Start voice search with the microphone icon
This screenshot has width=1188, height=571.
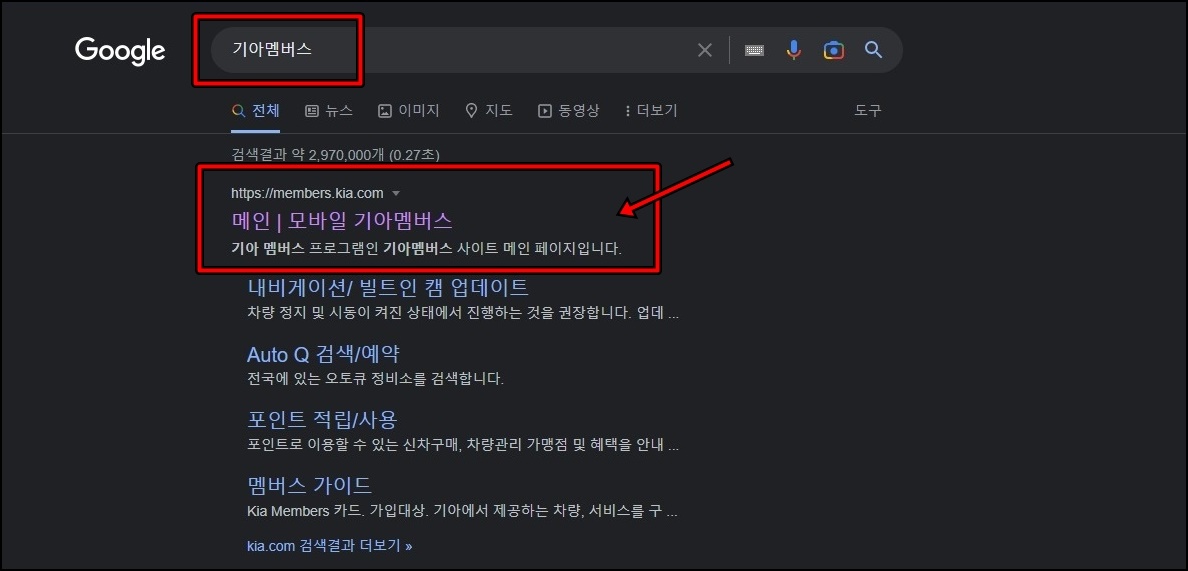point(793,50)
